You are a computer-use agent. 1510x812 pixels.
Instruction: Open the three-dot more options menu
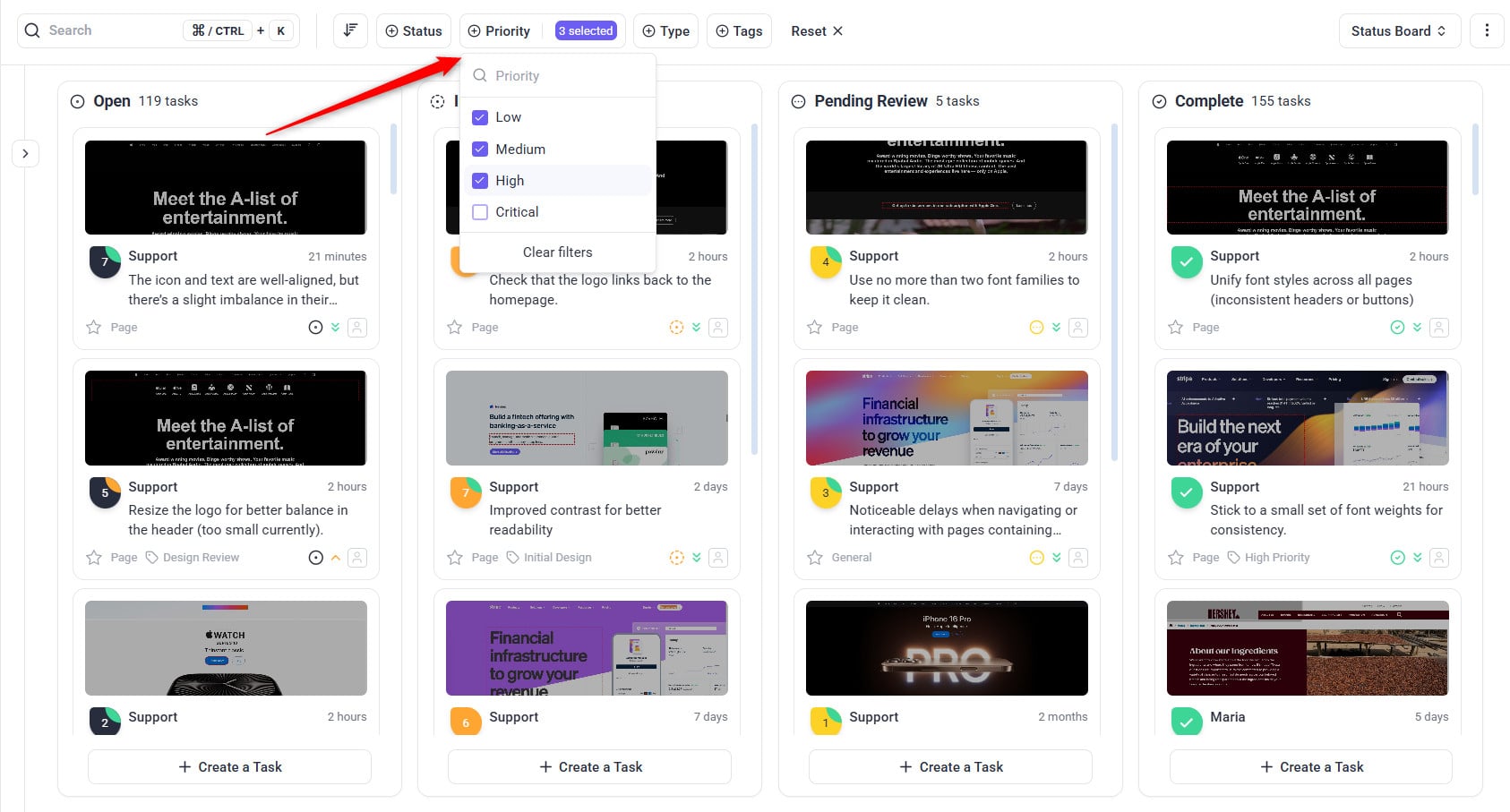tap(1487, 30)
